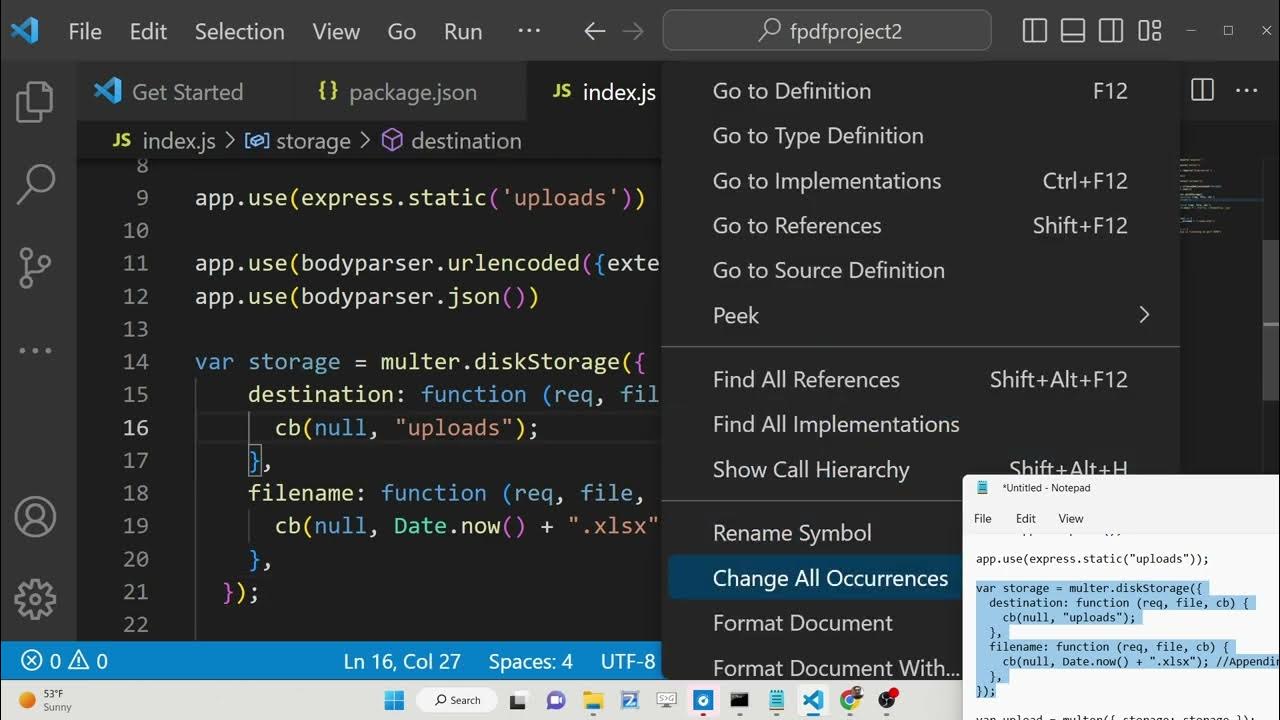
Task: Click the UTF-8 encoding status button
Action: click(x=628, y=661)
